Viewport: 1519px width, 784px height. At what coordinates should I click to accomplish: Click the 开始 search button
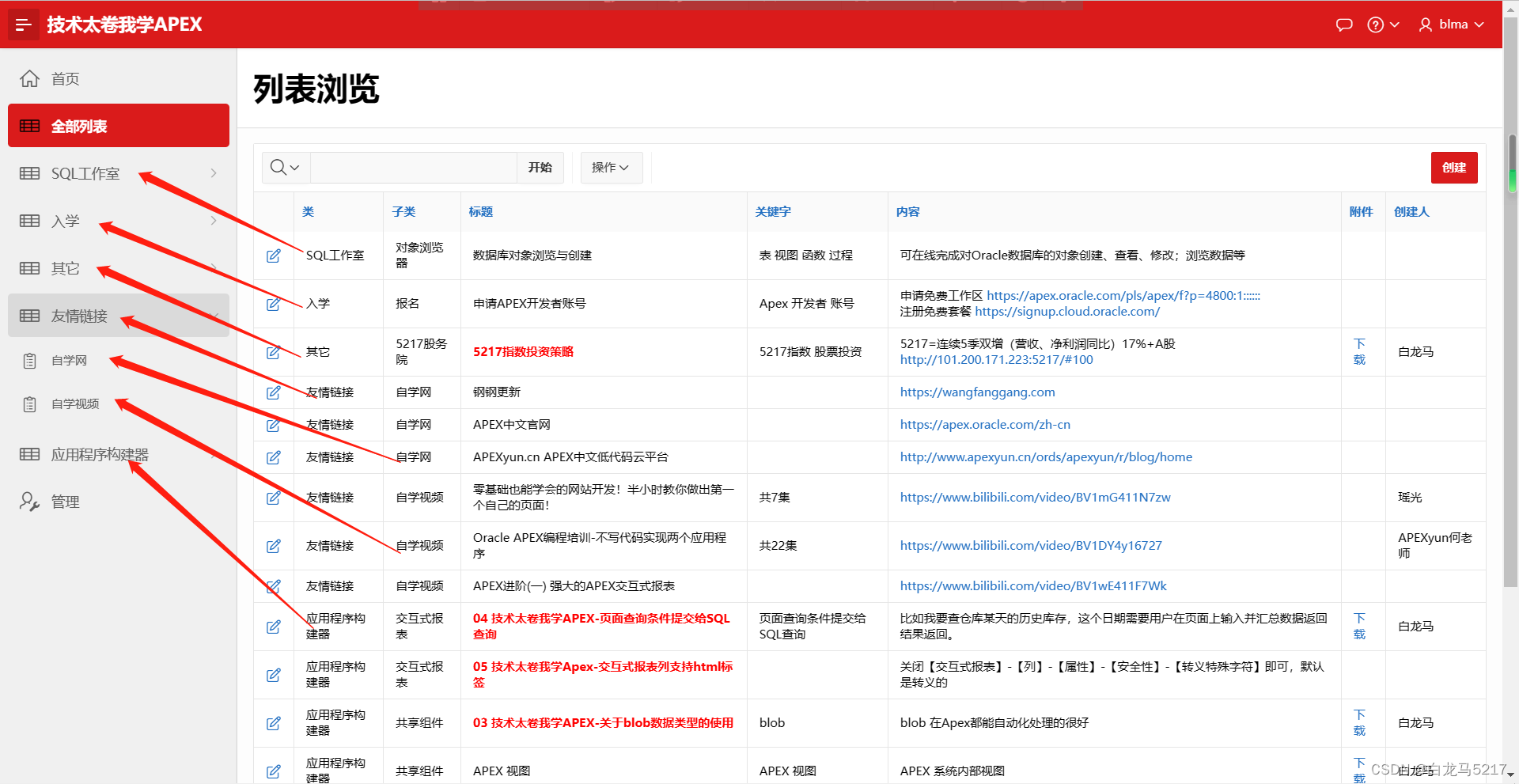tap(540, 168)
